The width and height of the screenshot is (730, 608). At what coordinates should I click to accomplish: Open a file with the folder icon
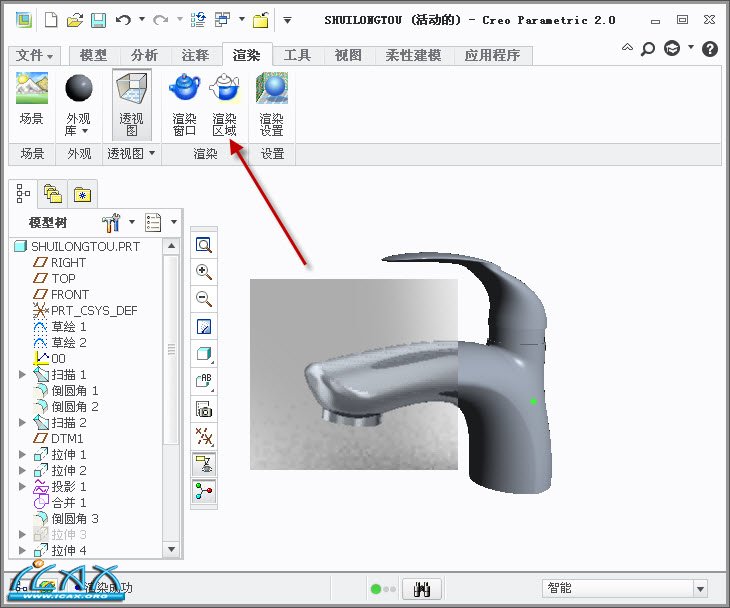(x=74, y=20)
